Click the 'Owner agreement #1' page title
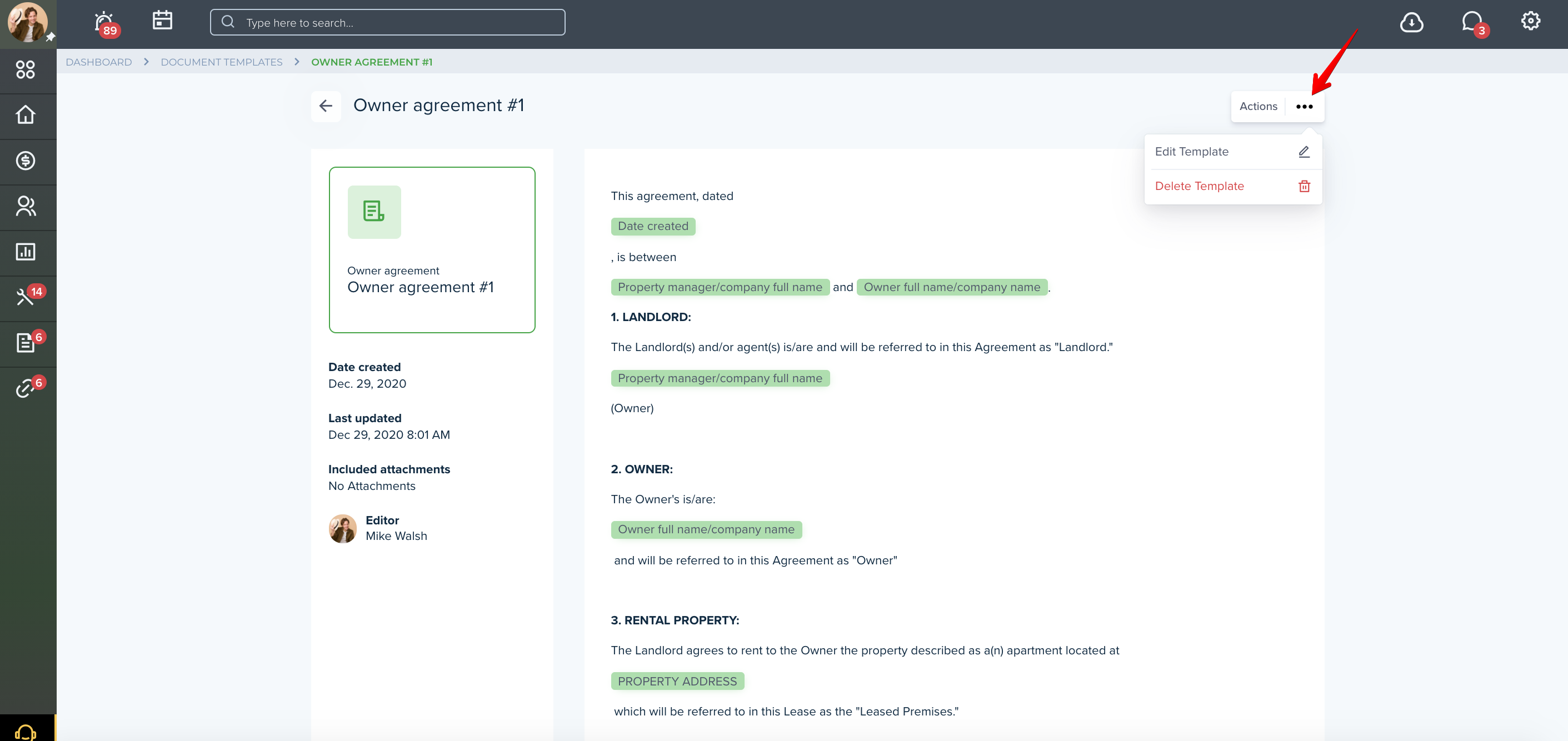 point(439,105)
